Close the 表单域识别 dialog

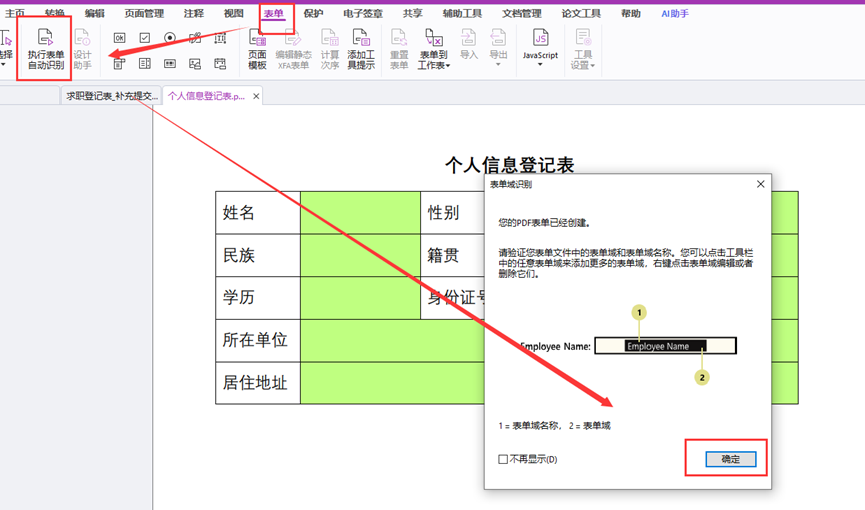(x=760, y=185)
